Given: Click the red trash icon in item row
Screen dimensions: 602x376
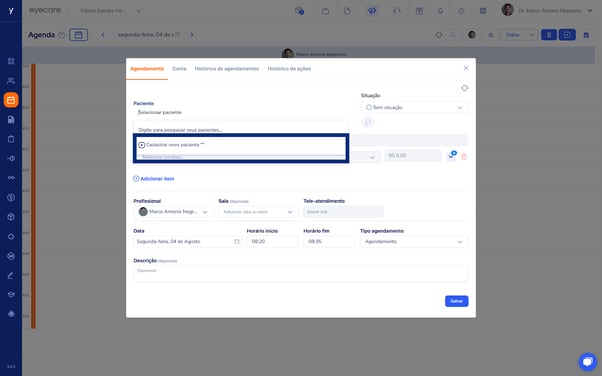Looking at the screenshot, I should 464,157.
